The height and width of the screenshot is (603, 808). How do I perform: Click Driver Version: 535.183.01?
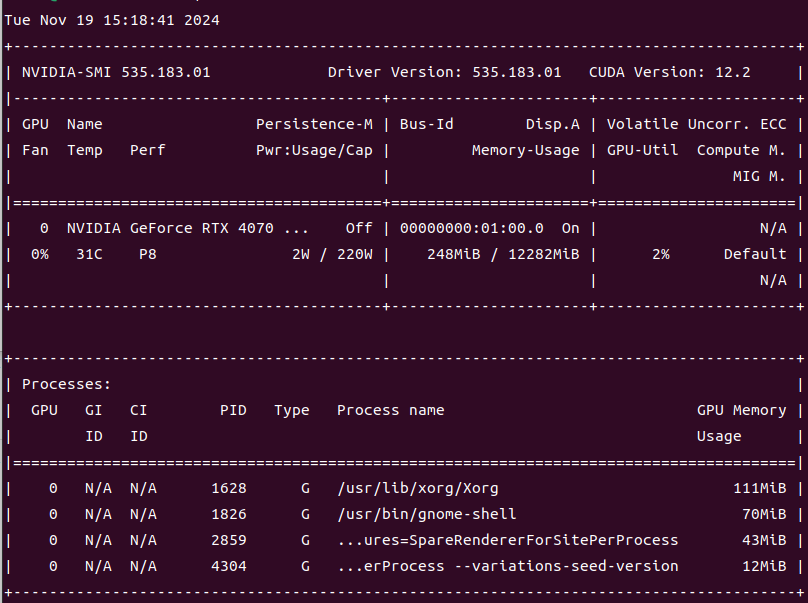pos(445,72)
